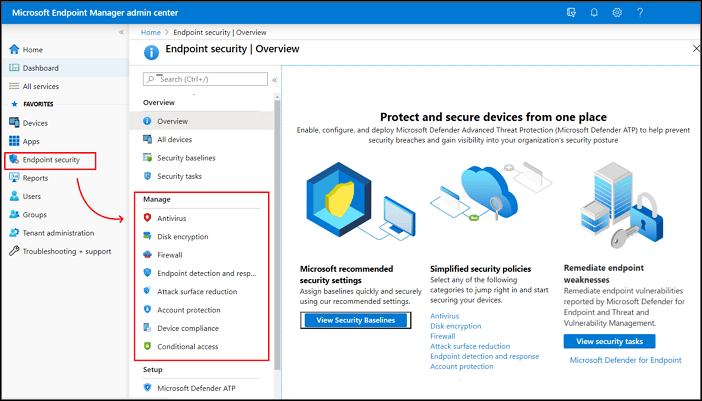Follow Endpoint detection and response link in main pane
This screenshot has width=702, height=401.
[484, 357]
